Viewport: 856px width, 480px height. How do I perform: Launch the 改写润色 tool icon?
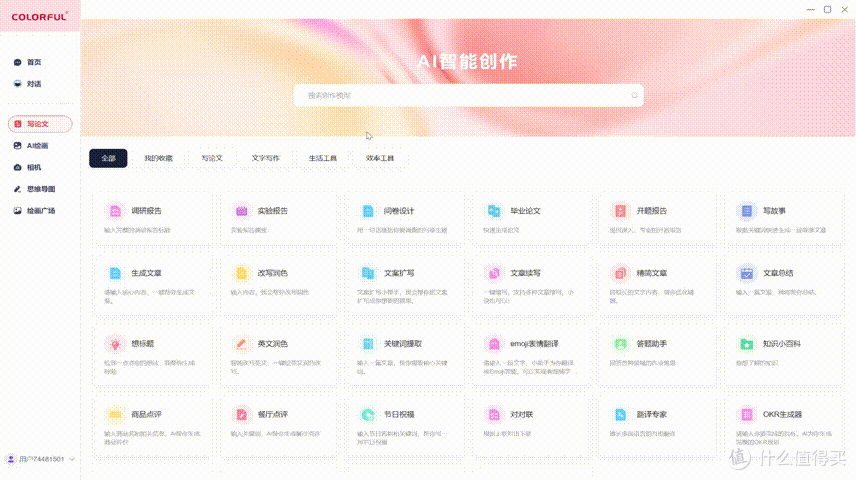(241, 273)
